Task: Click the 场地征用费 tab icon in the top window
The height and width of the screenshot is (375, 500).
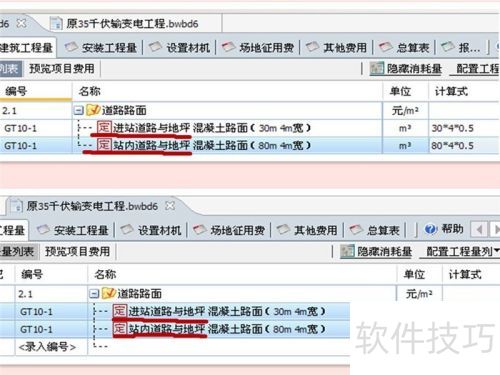Action: click(228, 47)
